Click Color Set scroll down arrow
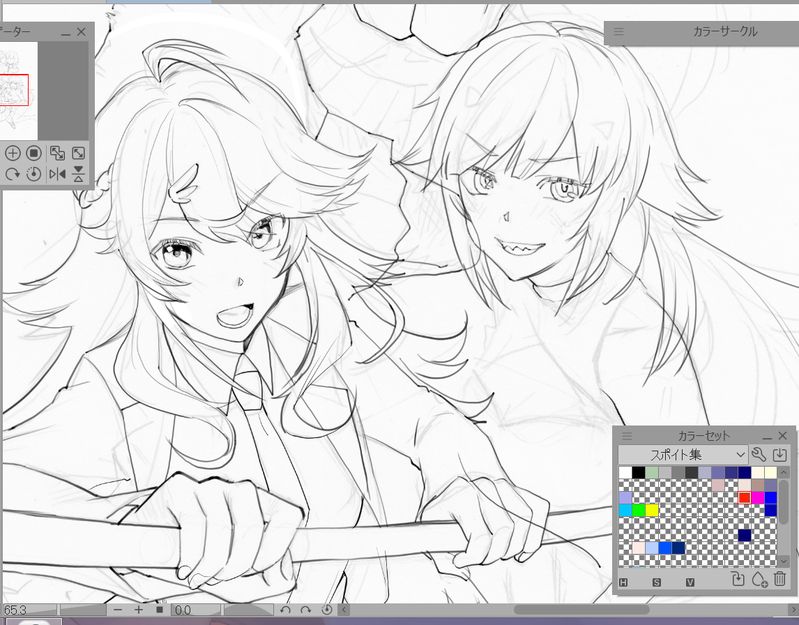Screen dimensions: 799x625 pyautogui.click(x=784, y=560)
